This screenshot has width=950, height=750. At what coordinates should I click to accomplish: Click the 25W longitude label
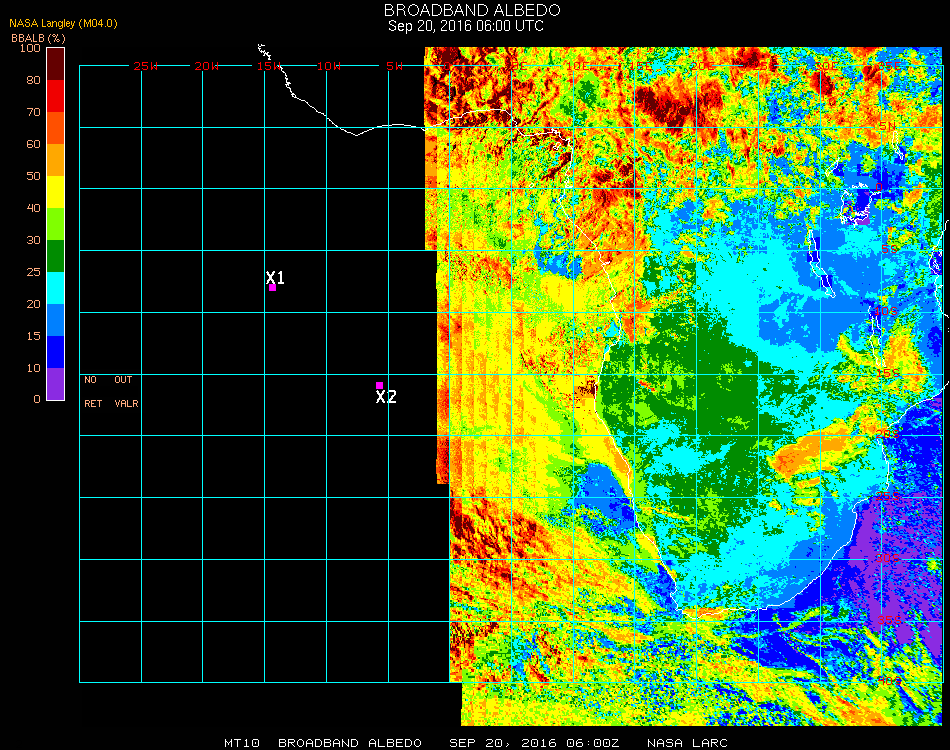tap(146, 66)
